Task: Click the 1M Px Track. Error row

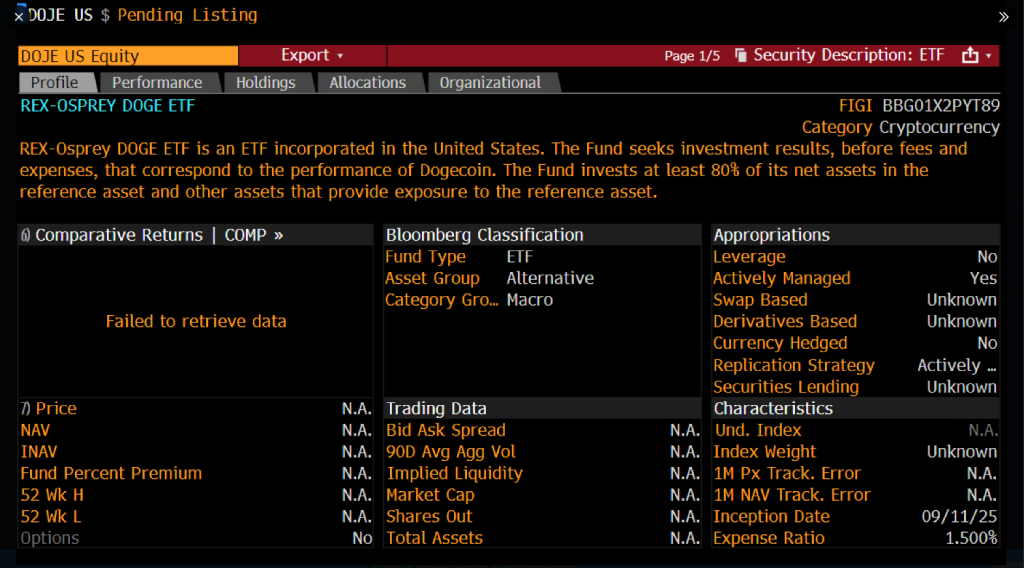Action: pyautogui.click(x=856, y=473)
